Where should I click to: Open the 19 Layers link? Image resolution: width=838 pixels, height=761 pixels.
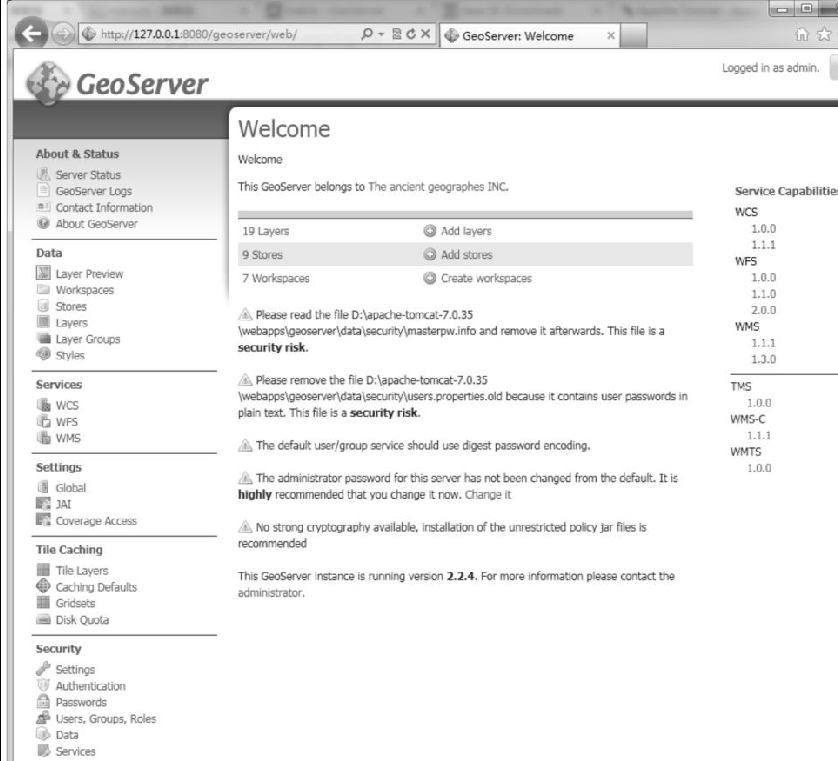coord(266,231)
